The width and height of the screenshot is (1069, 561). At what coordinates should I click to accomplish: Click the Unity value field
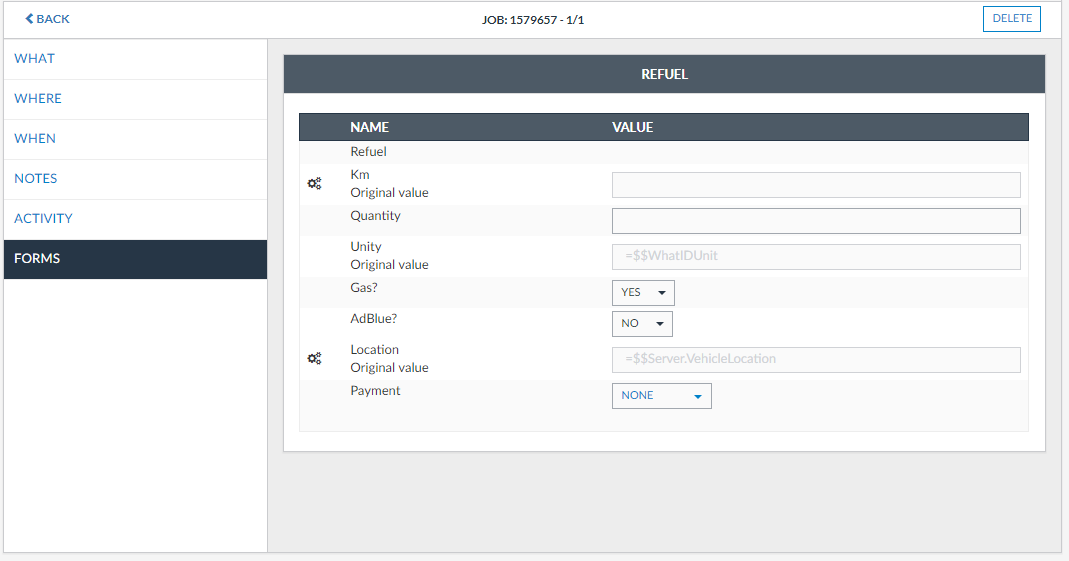(x=815, y=257)
